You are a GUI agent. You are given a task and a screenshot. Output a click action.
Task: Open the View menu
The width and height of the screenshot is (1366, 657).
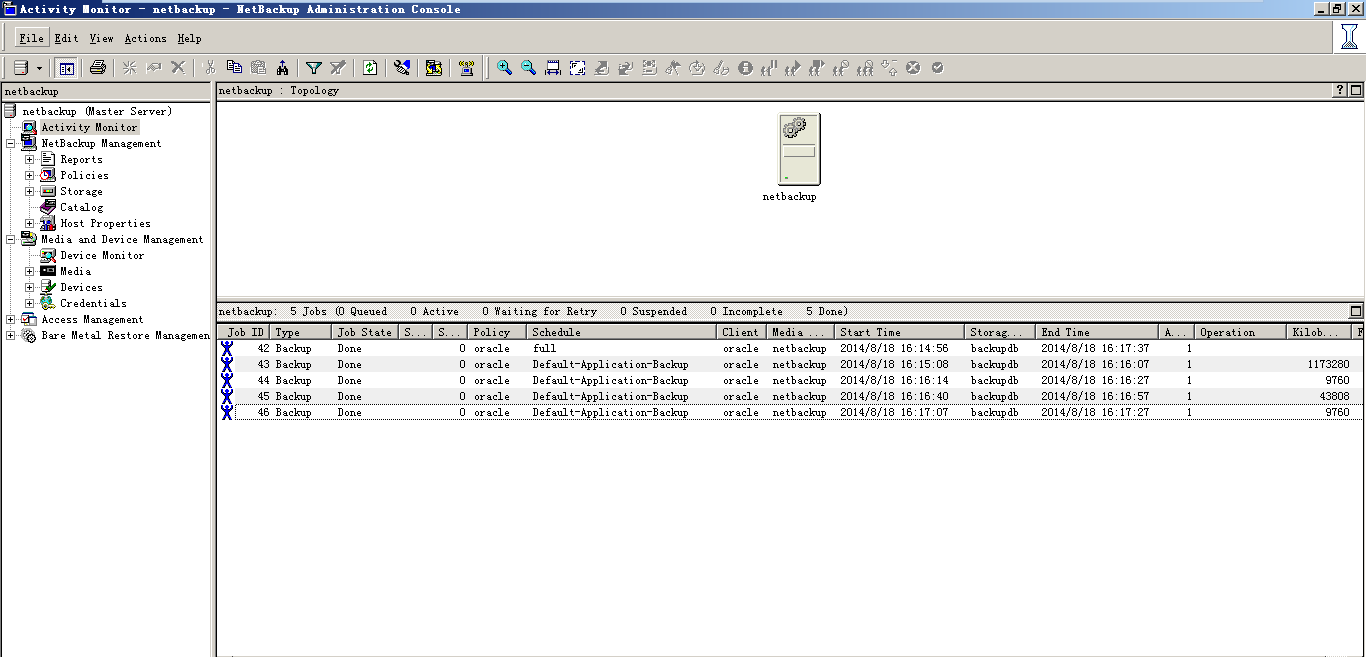101,38
